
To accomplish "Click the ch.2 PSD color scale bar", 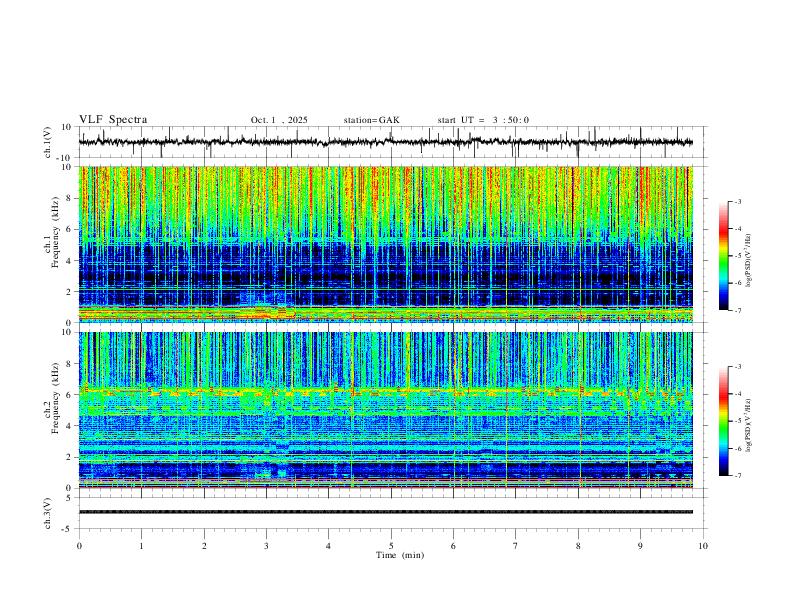I will [723, 421].
